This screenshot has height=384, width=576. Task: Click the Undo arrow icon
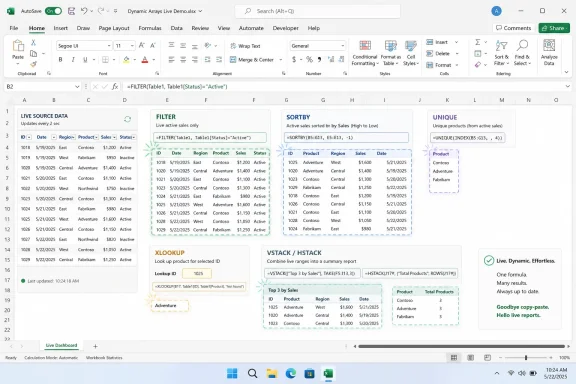click(84, 11)
